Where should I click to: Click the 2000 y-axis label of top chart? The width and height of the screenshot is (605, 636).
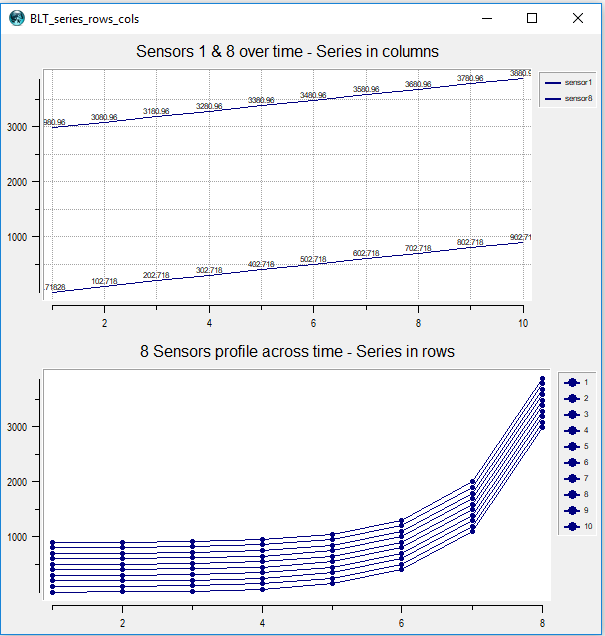point(17,182)
